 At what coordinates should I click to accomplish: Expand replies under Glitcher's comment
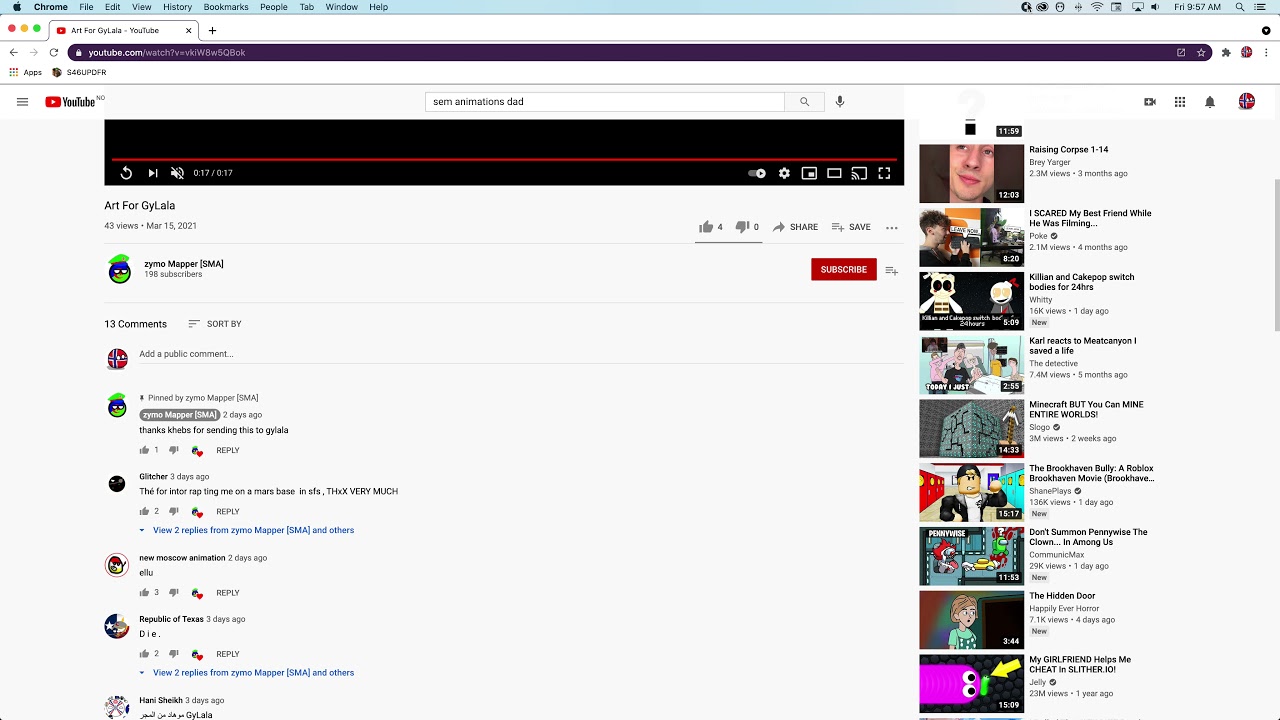click(x=247, y=530)
